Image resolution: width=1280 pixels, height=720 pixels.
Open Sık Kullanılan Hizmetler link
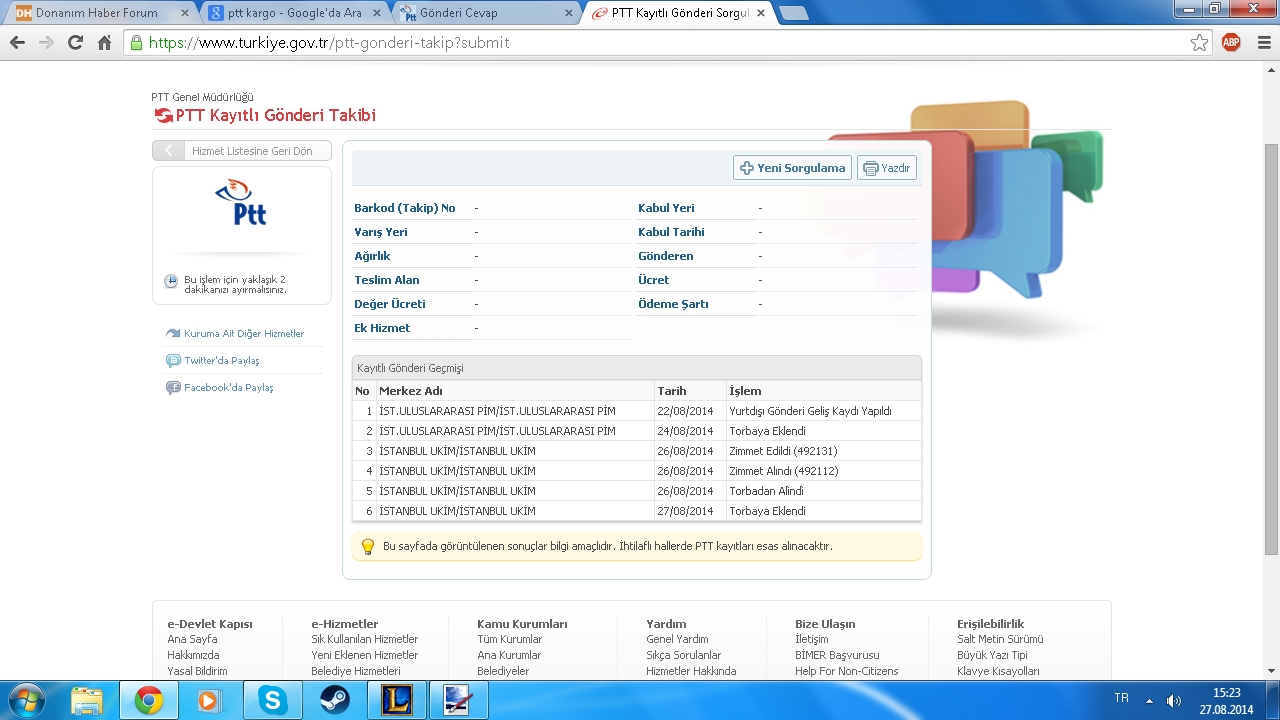click(x=365, y=639)
